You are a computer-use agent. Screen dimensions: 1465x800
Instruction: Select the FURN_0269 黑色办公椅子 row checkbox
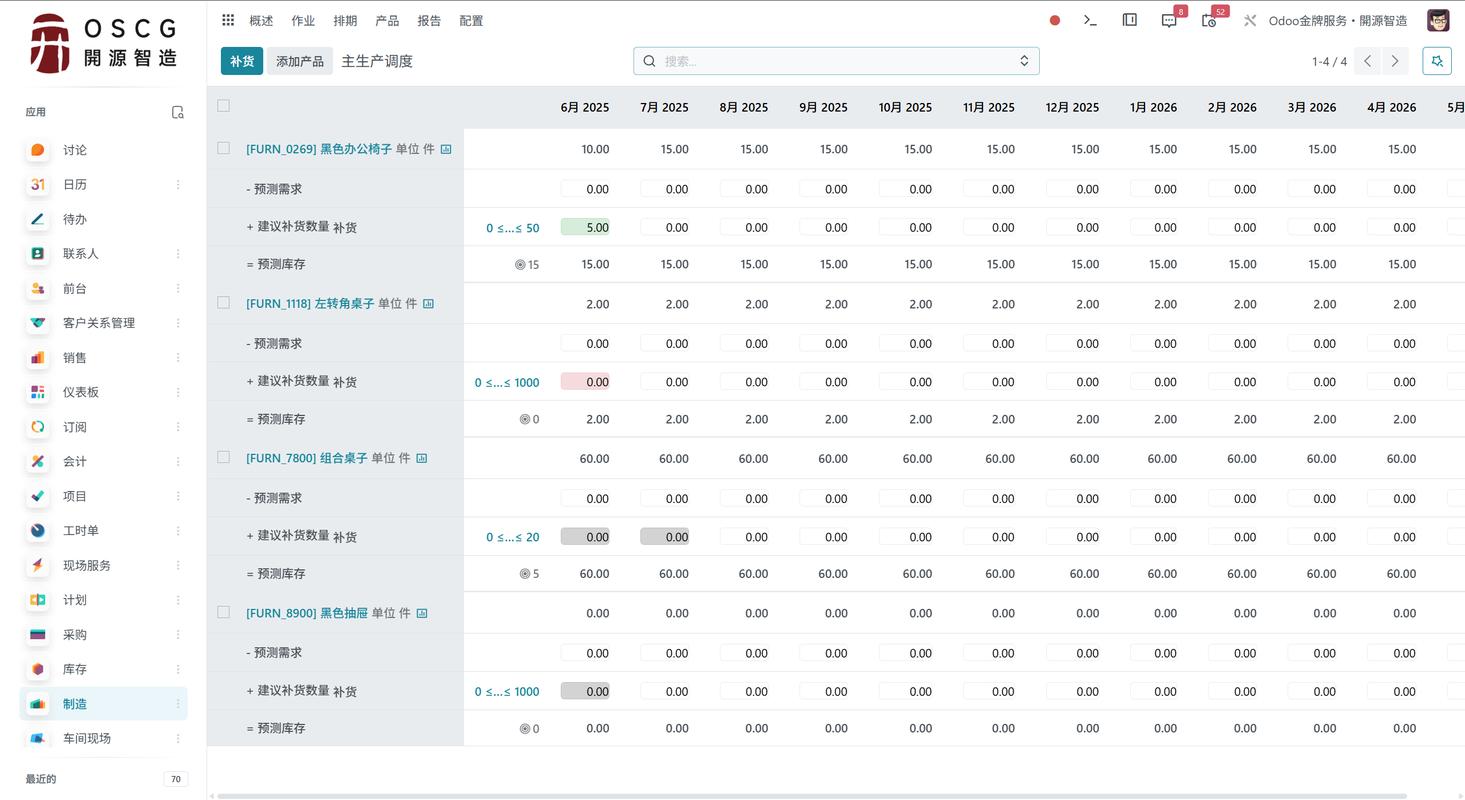pyautogui.click(x=223, y=148)
